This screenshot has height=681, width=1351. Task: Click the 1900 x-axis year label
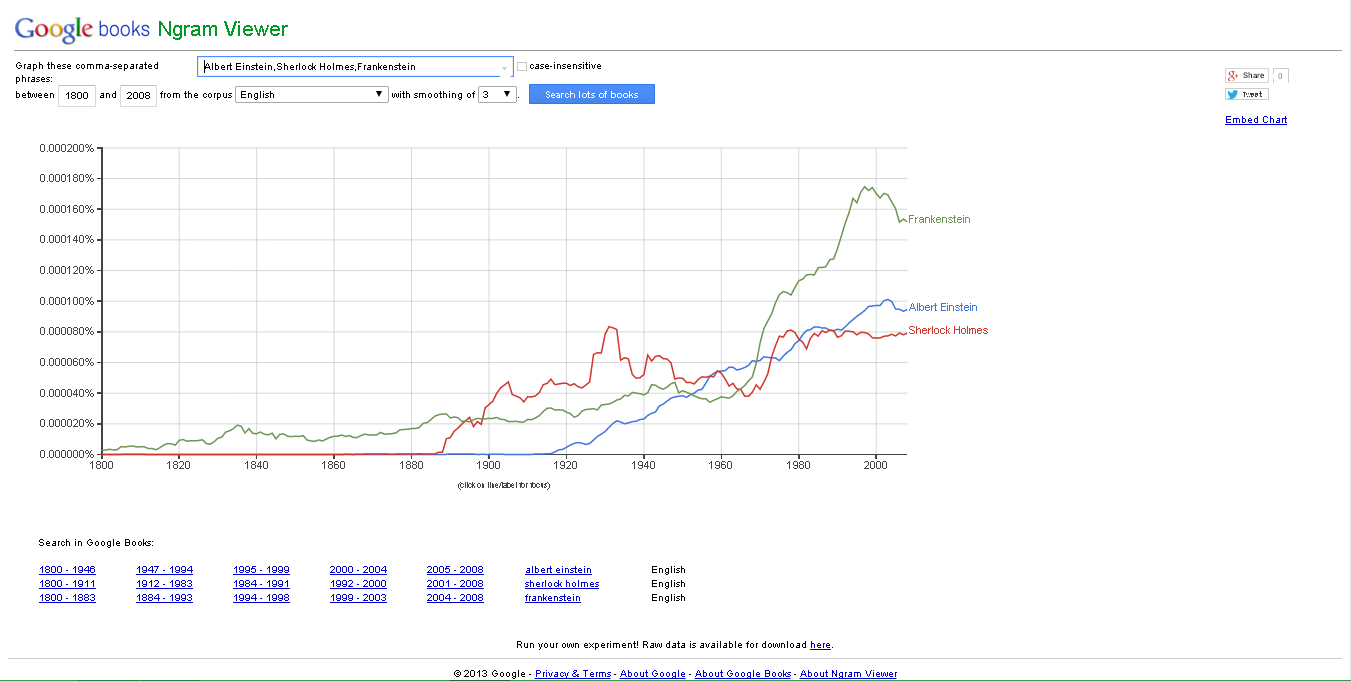[x=488, y=465]
